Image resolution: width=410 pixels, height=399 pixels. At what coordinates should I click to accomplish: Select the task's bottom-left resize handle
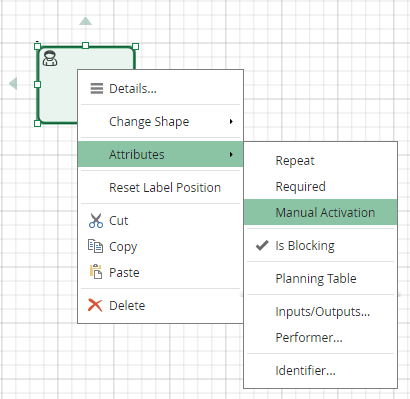(37, 123)
